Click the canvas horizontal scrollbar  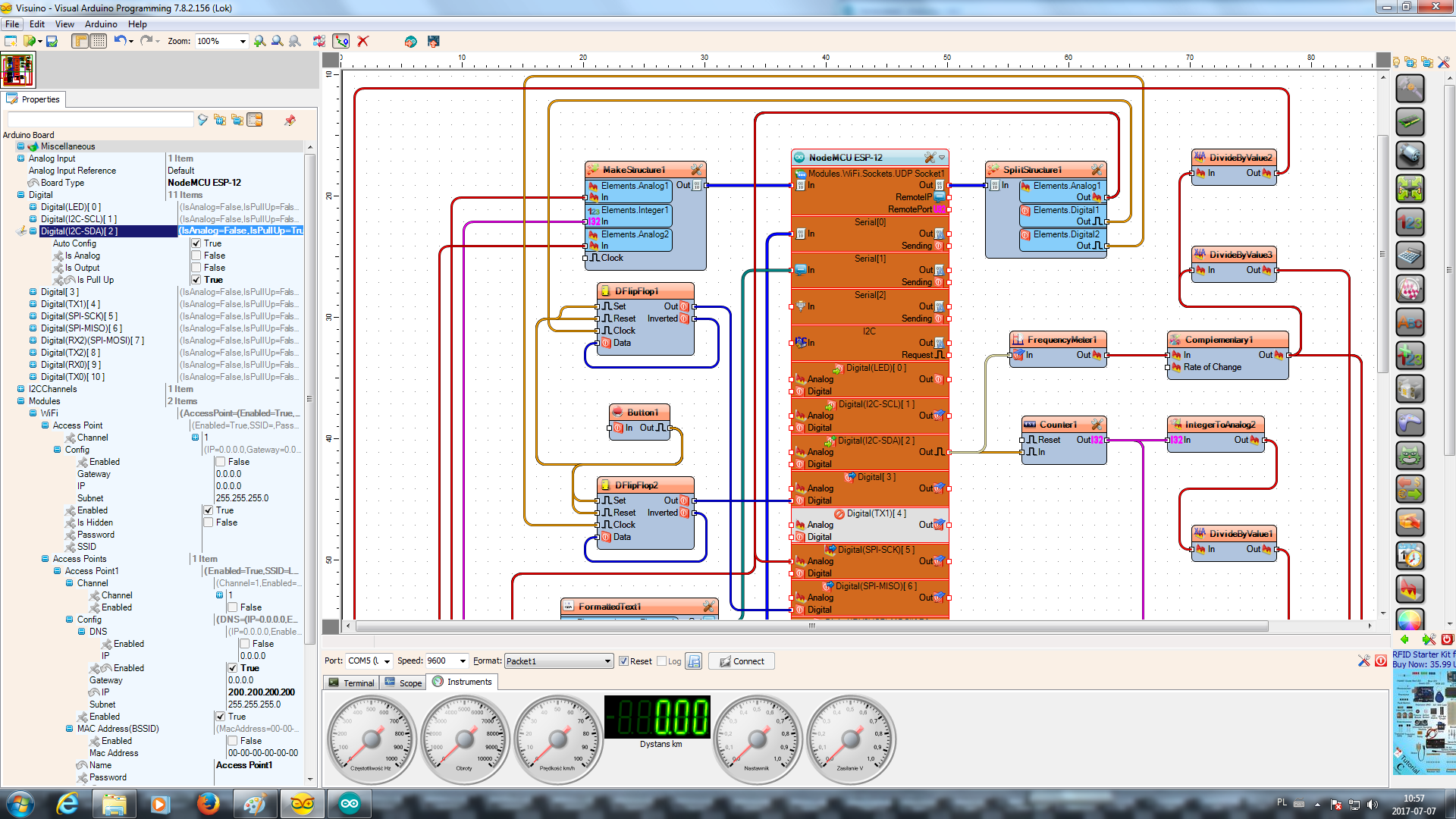811,626
